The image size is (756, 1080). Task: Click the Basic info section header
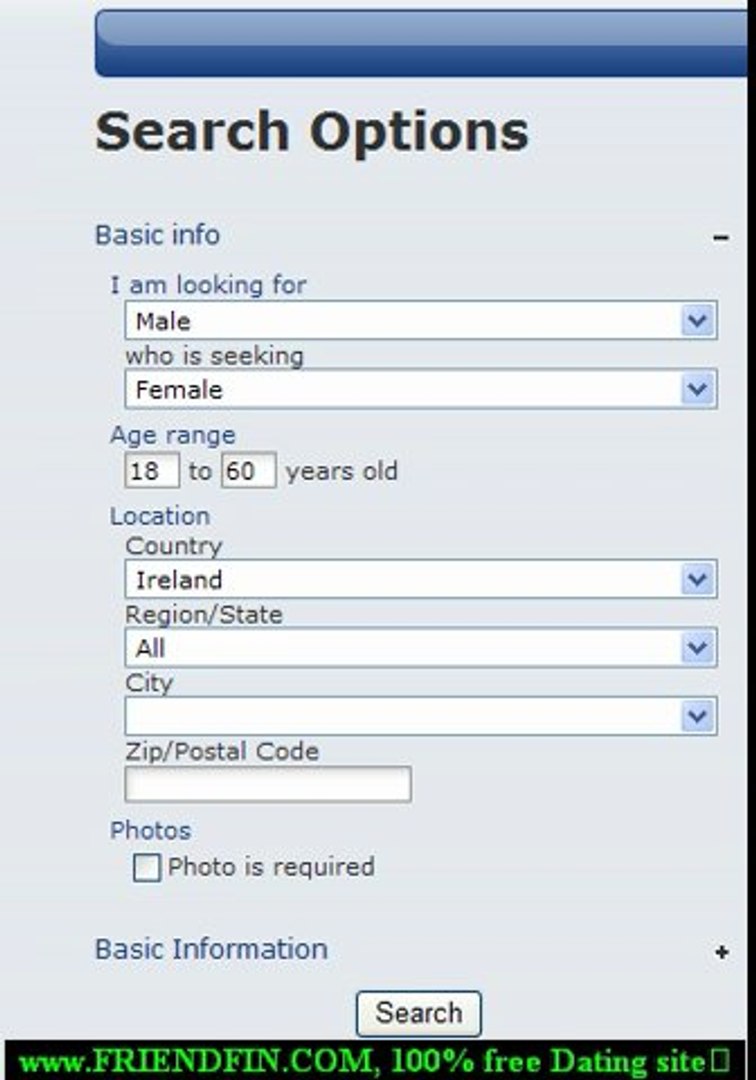pyautogui.click(x=157, y=235)
